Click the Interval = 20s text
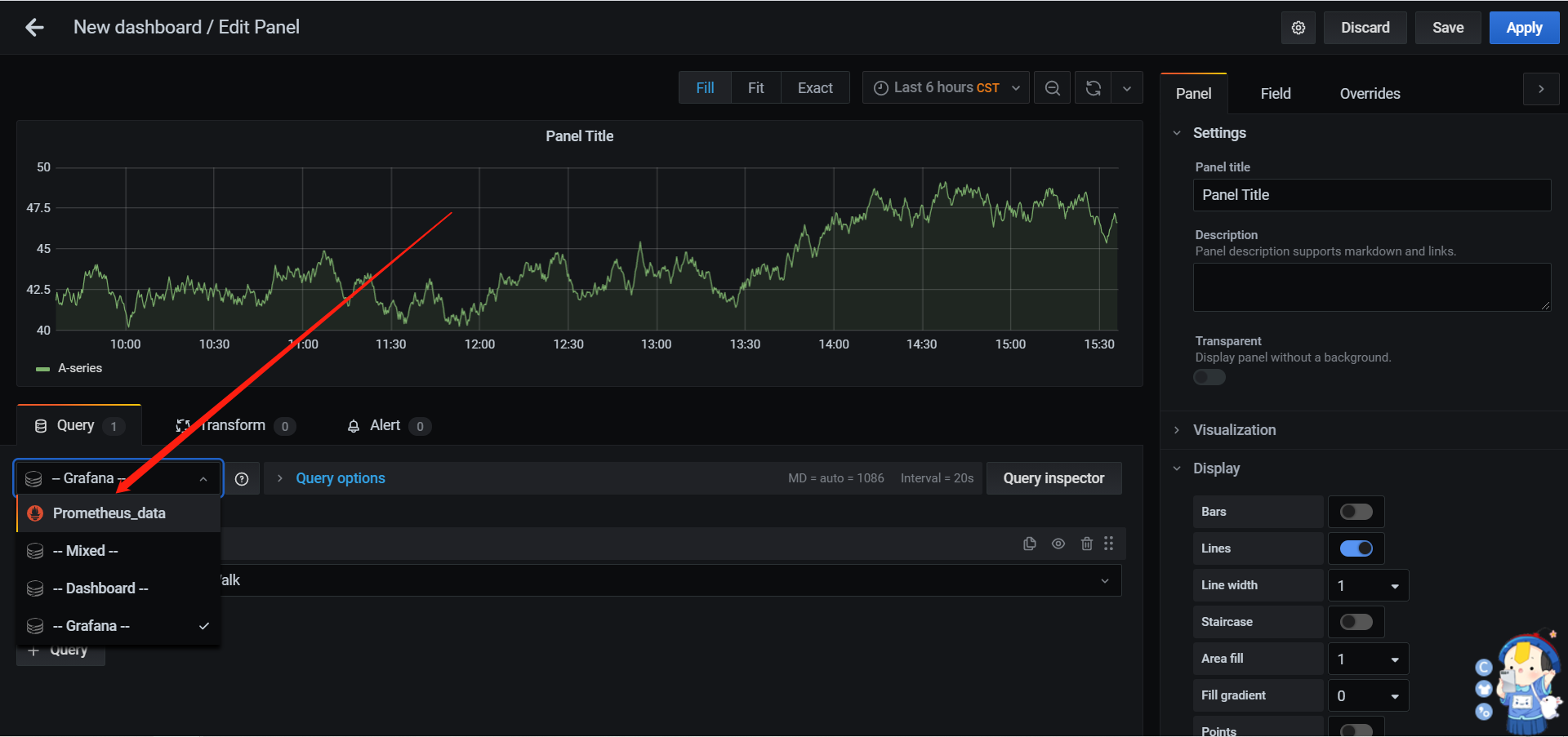Image resolution: width=1568 pixels, height=737 pixels. [x=938, y=478]
